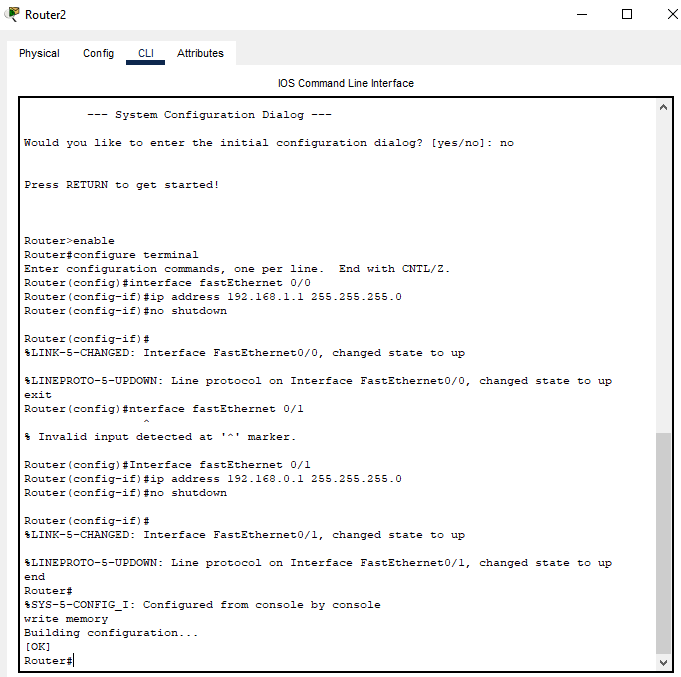Click the CLI vertical scrollbar thumb
This screenshot has height=677, width=681.
[663, 543]
